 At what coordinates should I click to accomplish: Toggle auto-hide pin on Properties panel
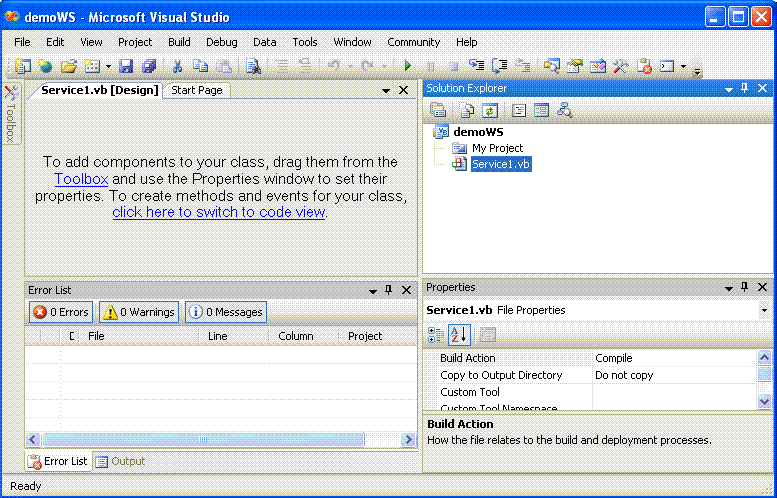pos(744,287)
